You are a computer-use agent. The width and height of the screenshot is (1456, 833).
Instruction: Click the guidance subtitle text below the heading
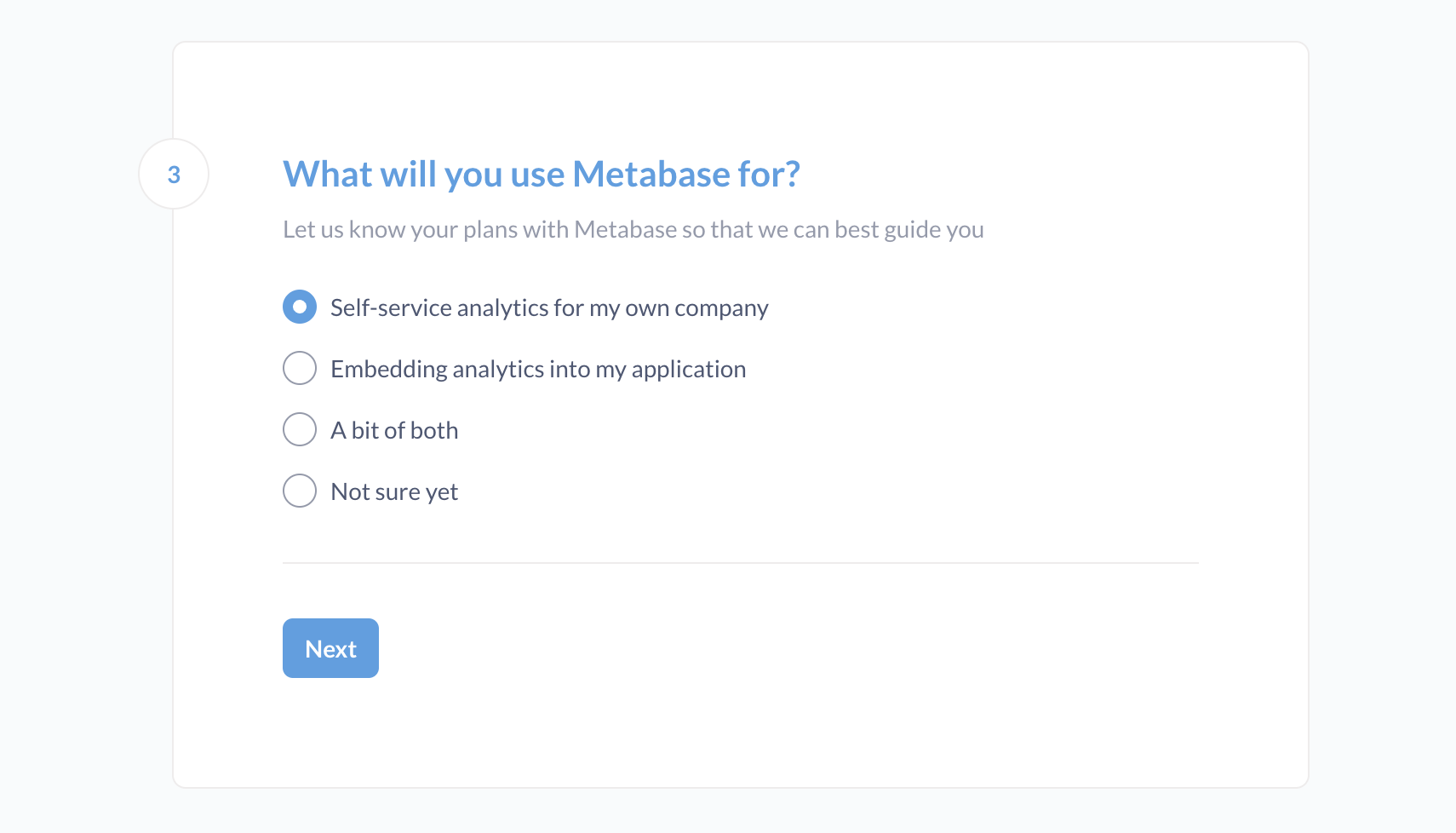click(633, 229)
